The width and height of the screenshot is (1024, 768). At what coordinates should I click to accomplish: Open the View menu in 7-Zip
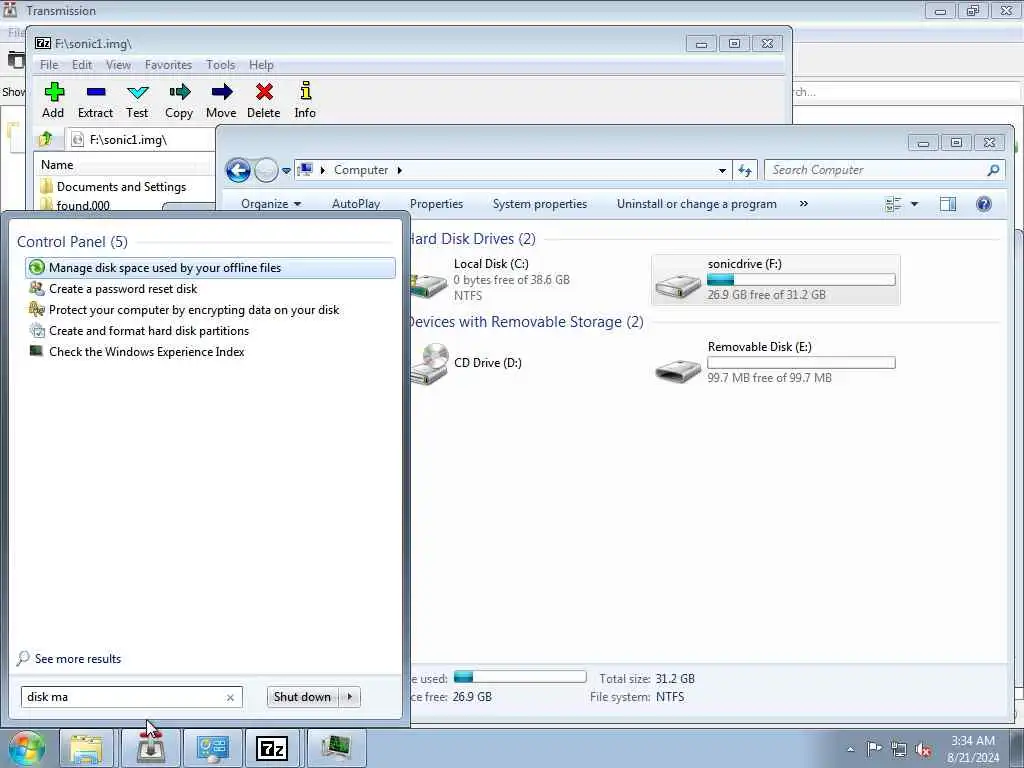[x=118, y=65]
